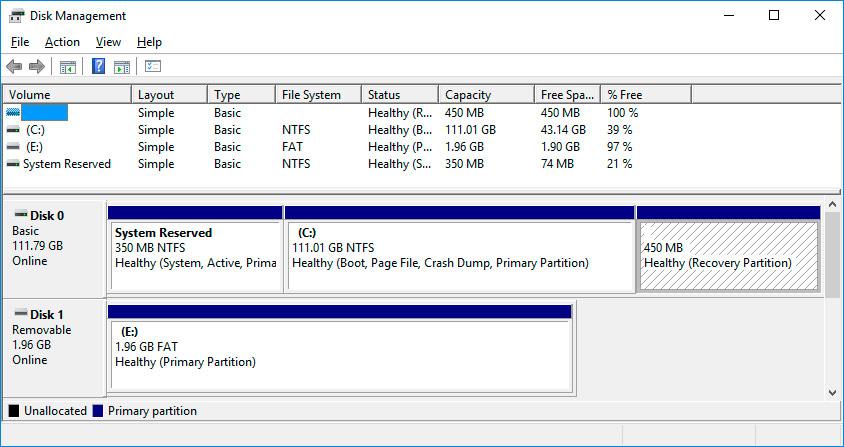Show/hide console tree toolbar icon

tap(68, 67)
